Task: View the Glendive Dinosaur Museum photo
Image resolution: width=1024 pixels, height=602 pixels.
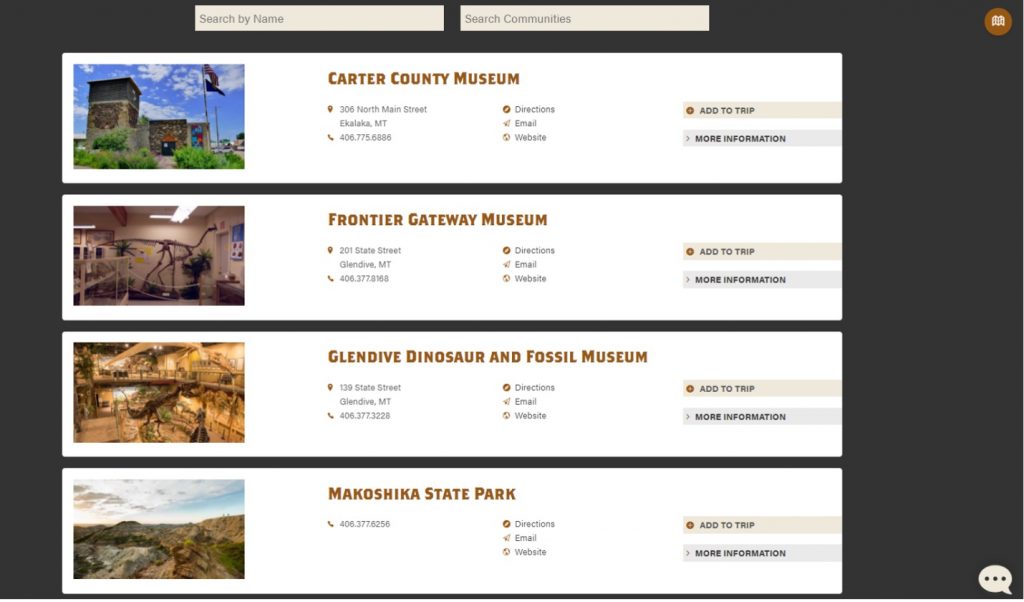Action: 159,392
